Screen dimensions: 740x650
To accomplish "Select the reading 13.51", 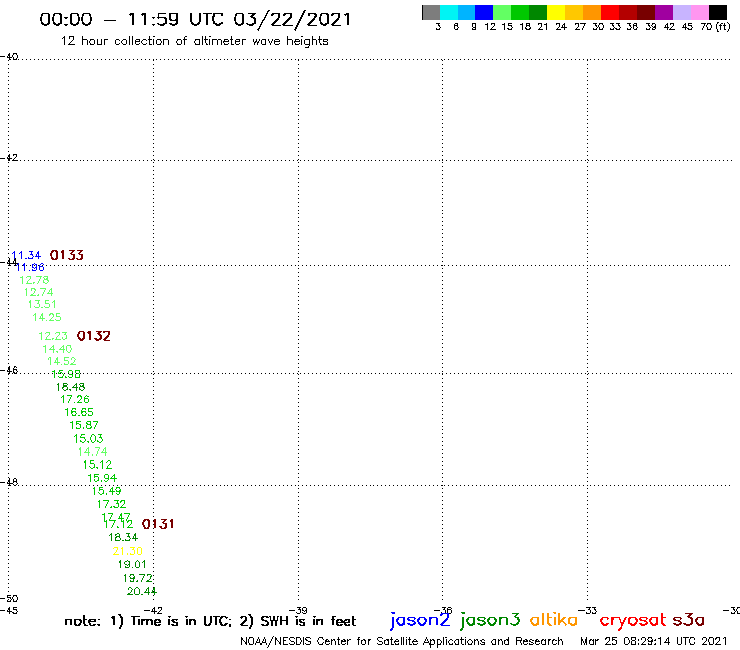I will tap(42, 304).
